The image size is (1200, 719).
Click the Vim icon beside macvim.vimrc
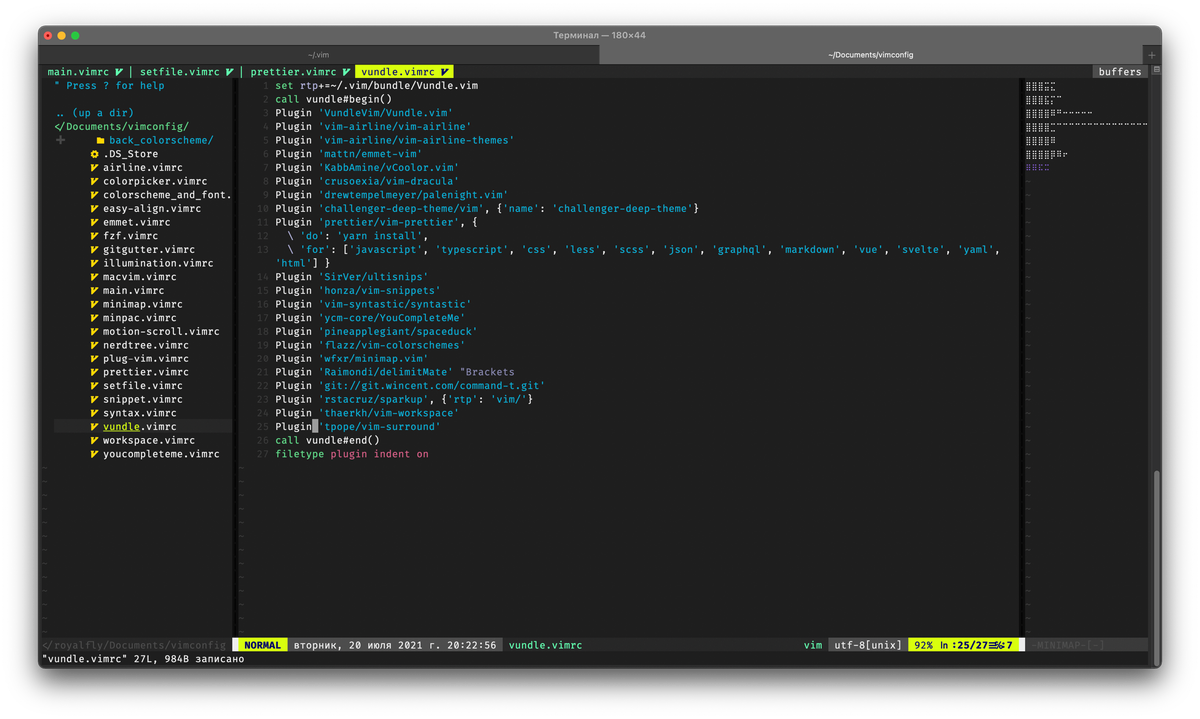[x=95, y=277]
